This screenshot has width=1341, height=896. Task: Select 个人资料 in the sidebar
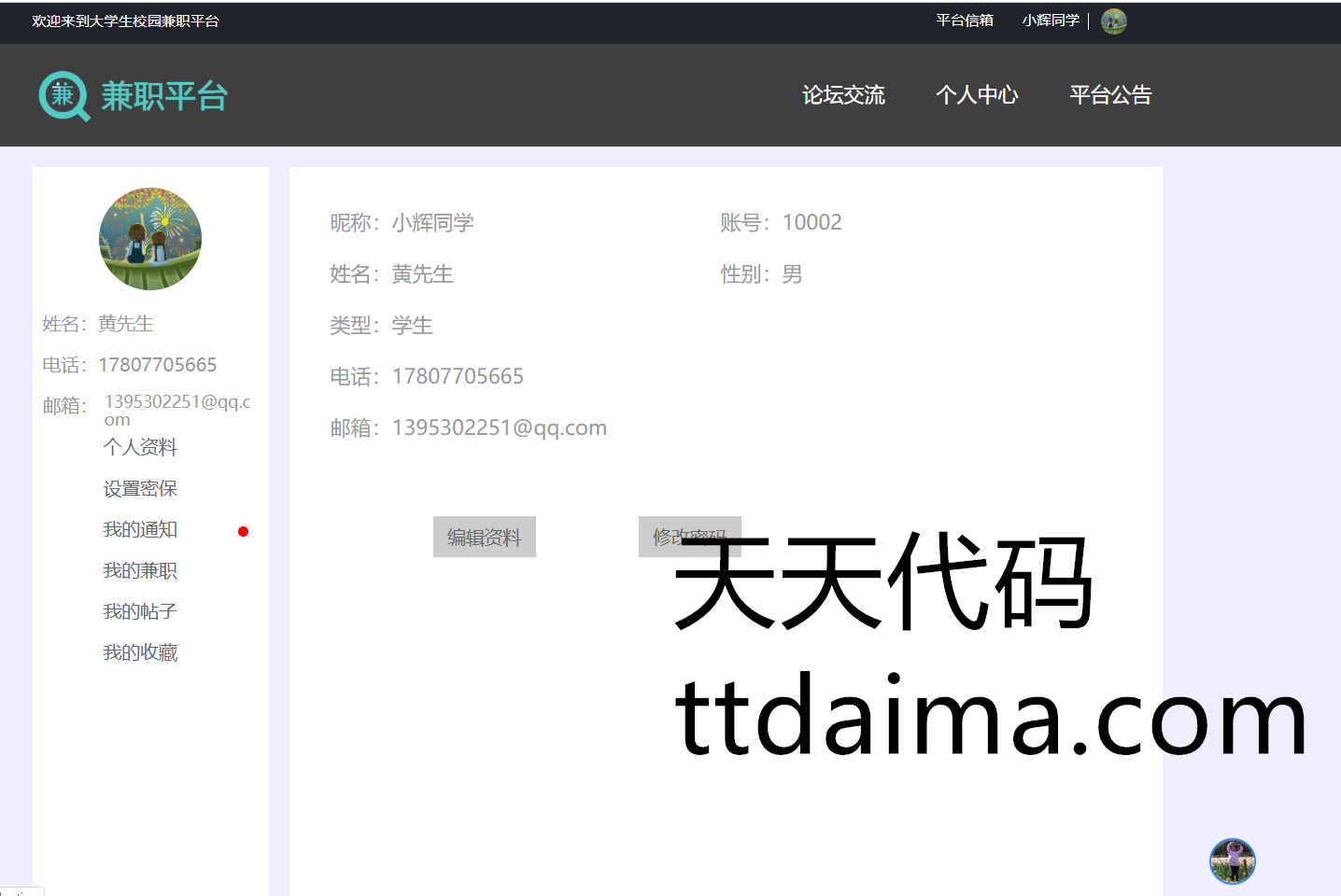(x=140, y=447)
